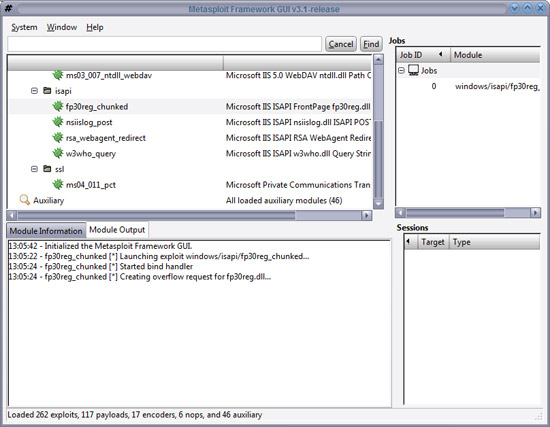Select the ms04_011_pct module

coord(91,185)
